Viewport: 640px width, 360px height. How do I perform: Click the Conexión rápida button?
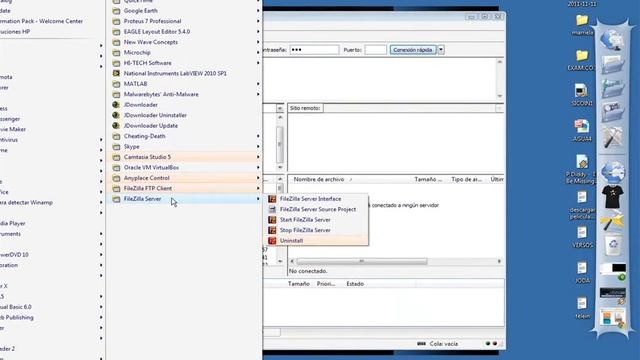pos(413,50)
